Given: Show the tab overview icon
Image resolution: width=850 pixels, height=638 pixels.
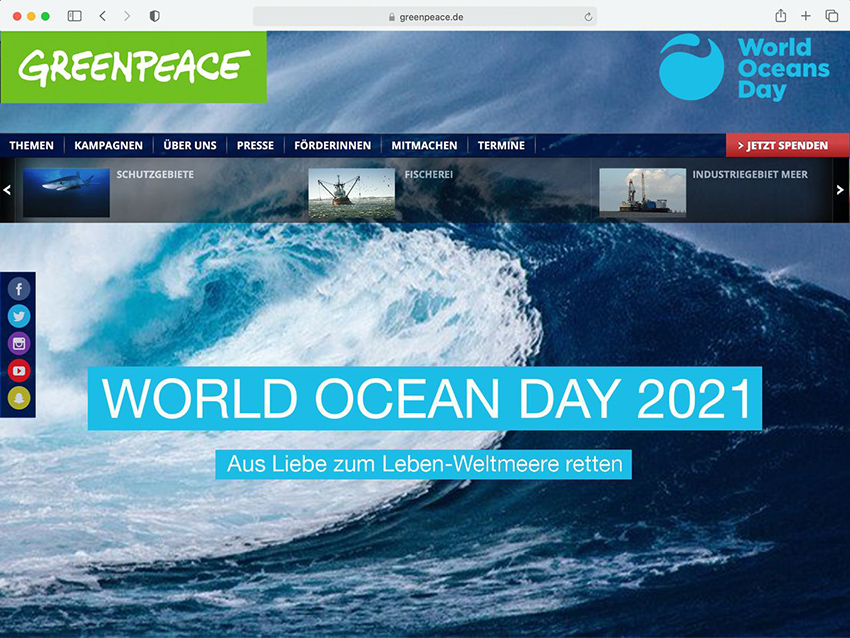Looking at the screenshot, I should click(x=831, y=16).
